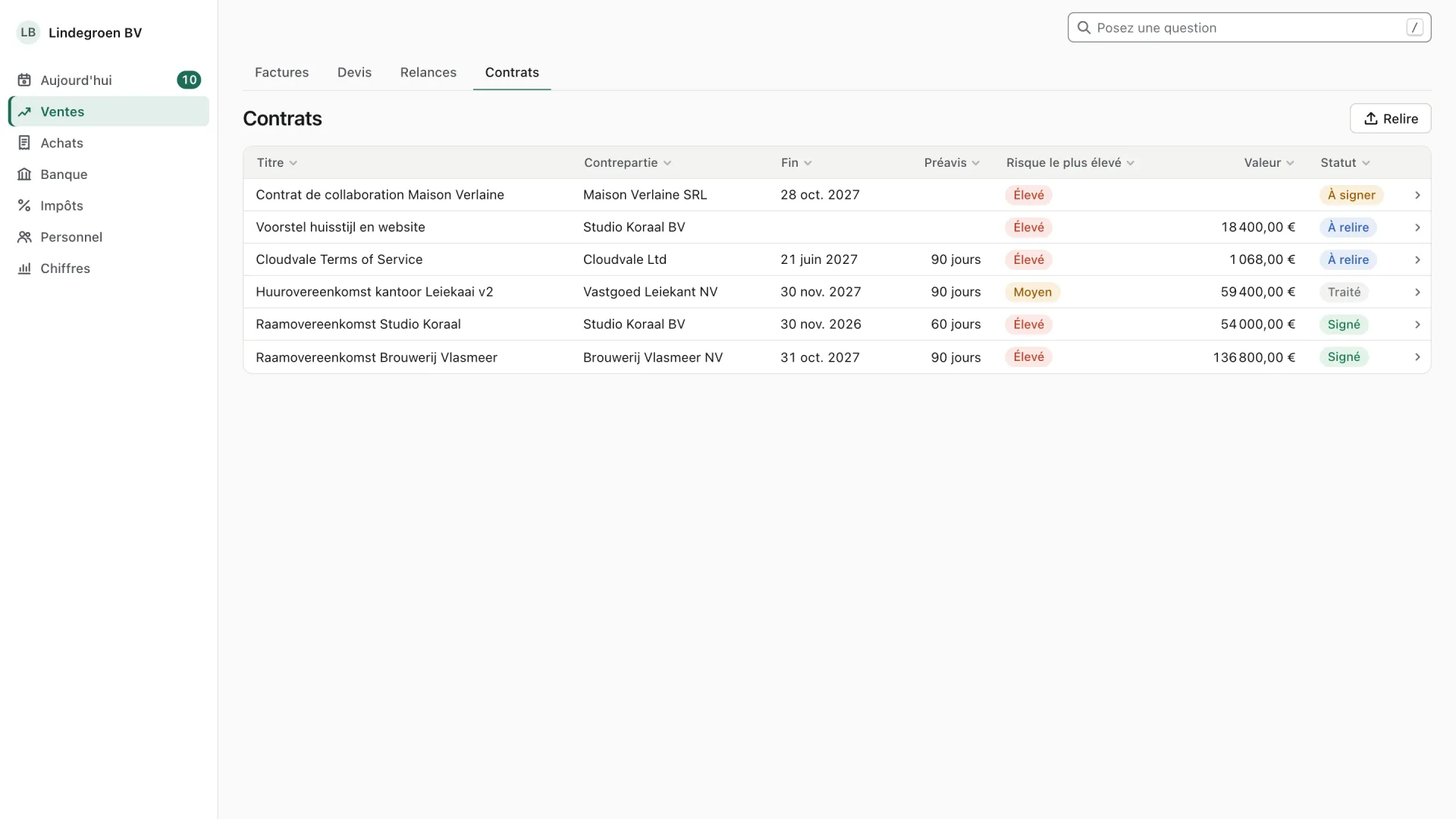Viewport: 1456px width, 819px height.
Task: Click the 10 notifications badge
Action: (189, 80)
